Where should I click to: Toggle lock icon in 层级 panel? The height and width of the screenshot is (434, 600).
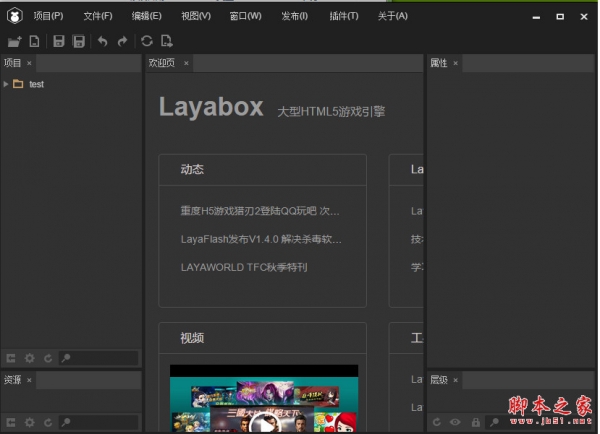[x=476, y=422]
